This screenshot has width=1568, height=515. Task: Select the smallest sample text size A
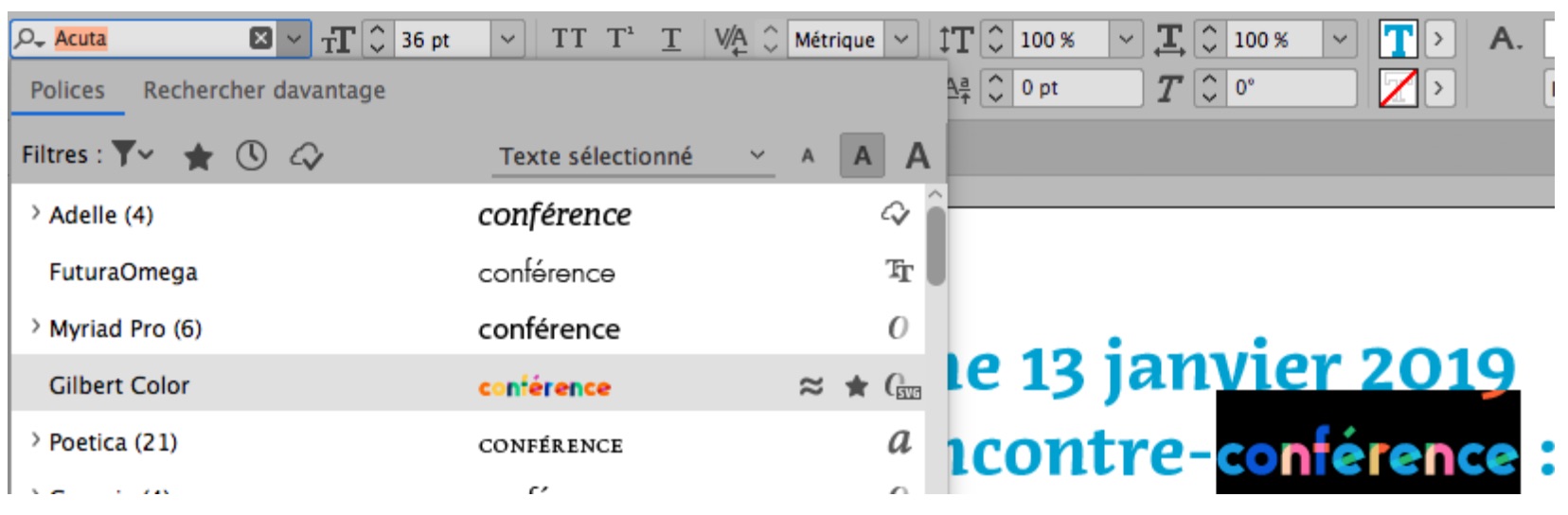[807, 156]
